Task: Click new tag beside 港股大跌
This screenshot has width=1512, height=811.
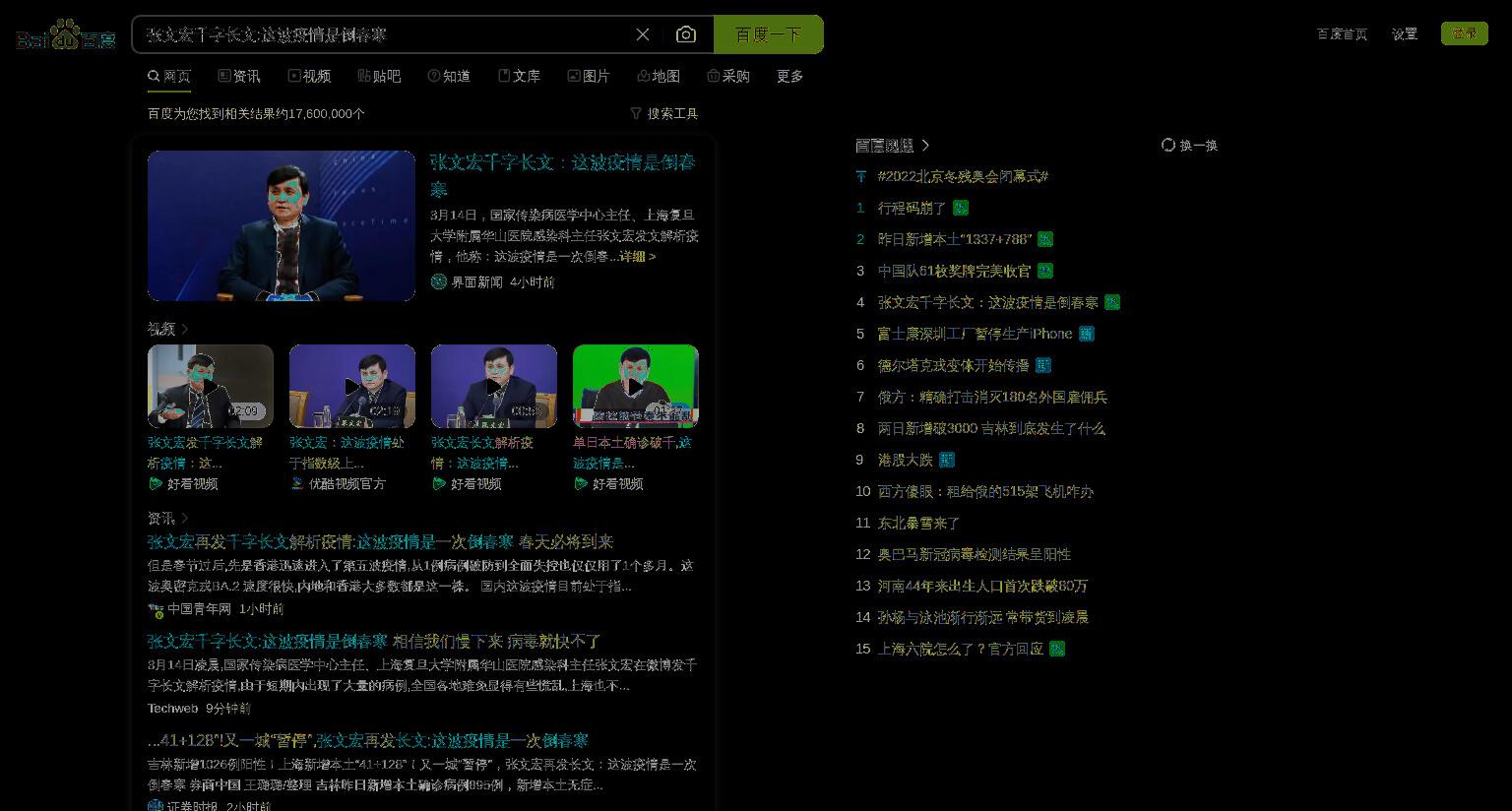Action: point(947,460)
